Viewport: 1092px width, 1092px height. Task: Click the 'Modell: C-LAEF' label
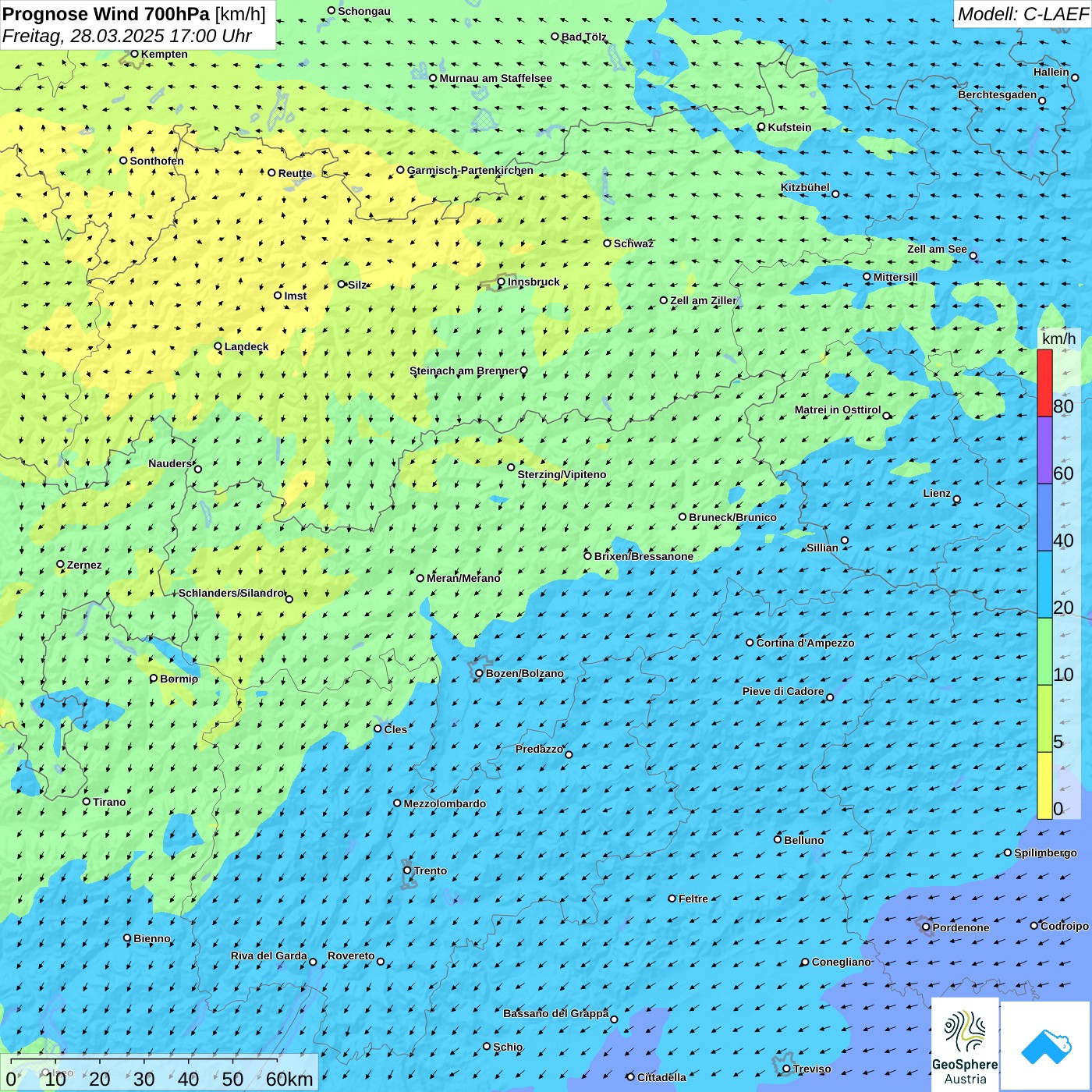[1022, 14]
